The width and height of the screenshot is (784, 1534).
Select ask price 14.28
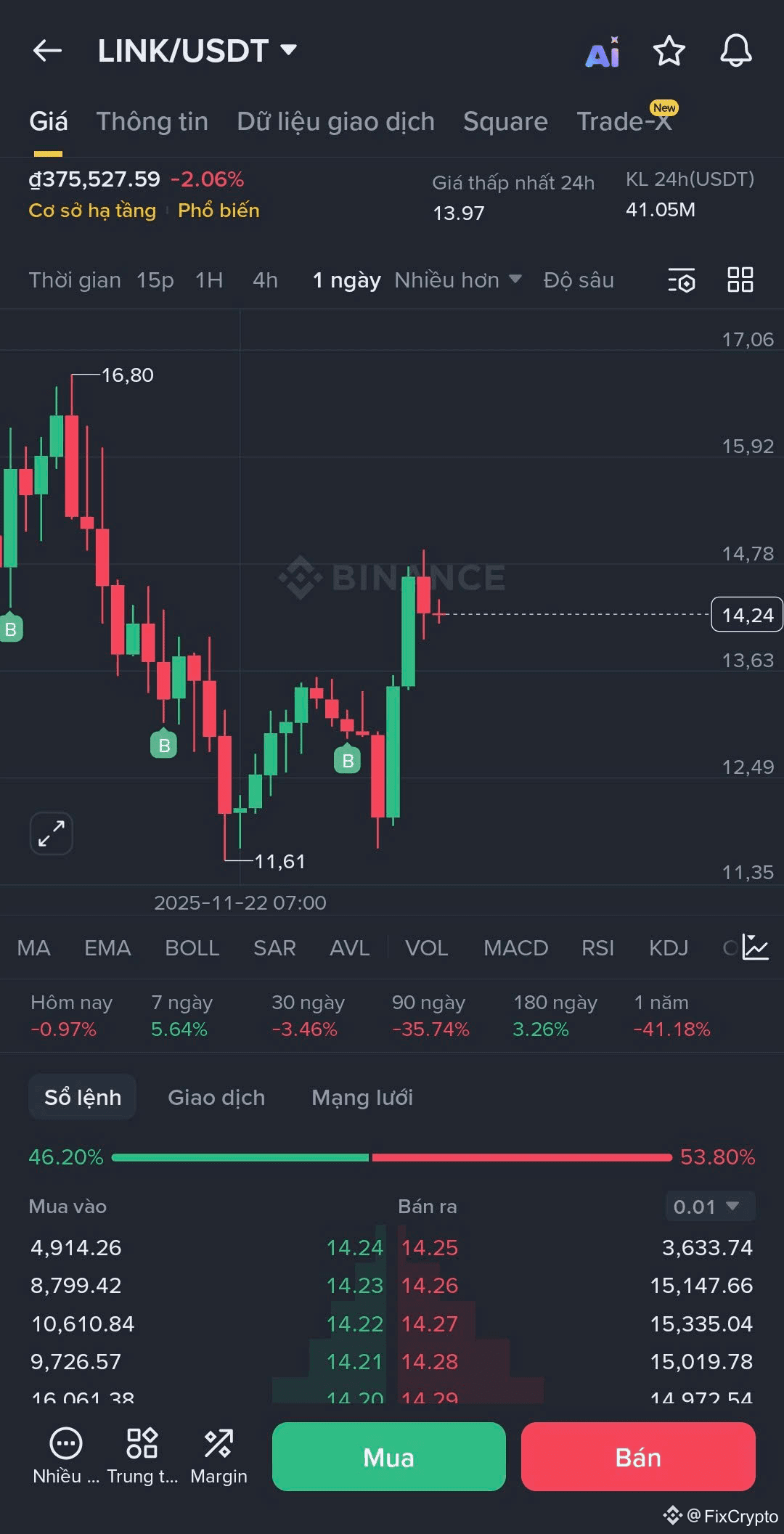(430, 1361)
